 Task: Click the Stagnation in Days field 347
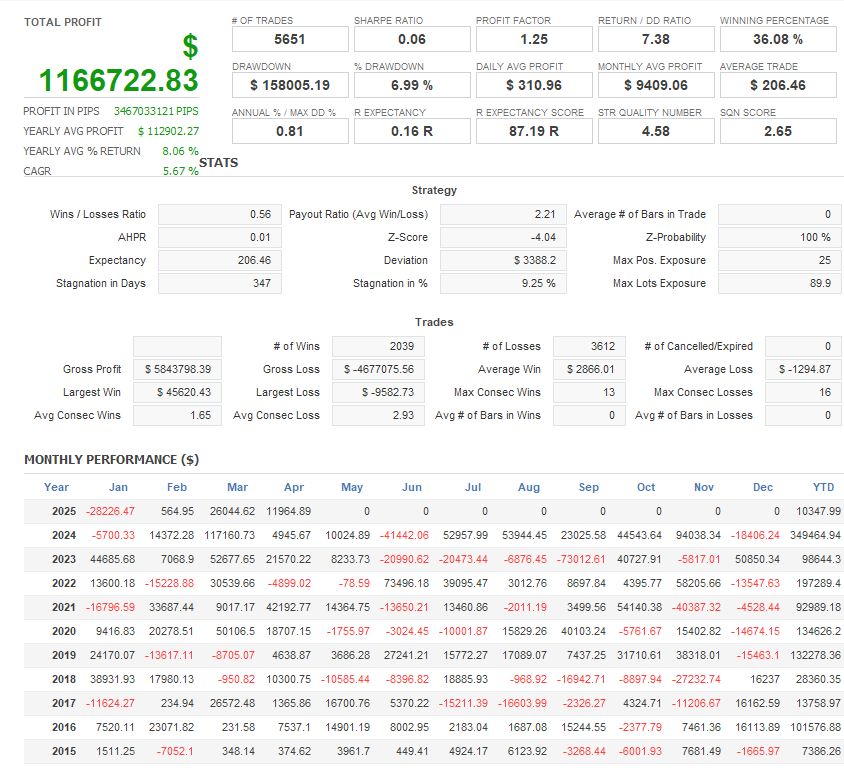pos(220,284)
